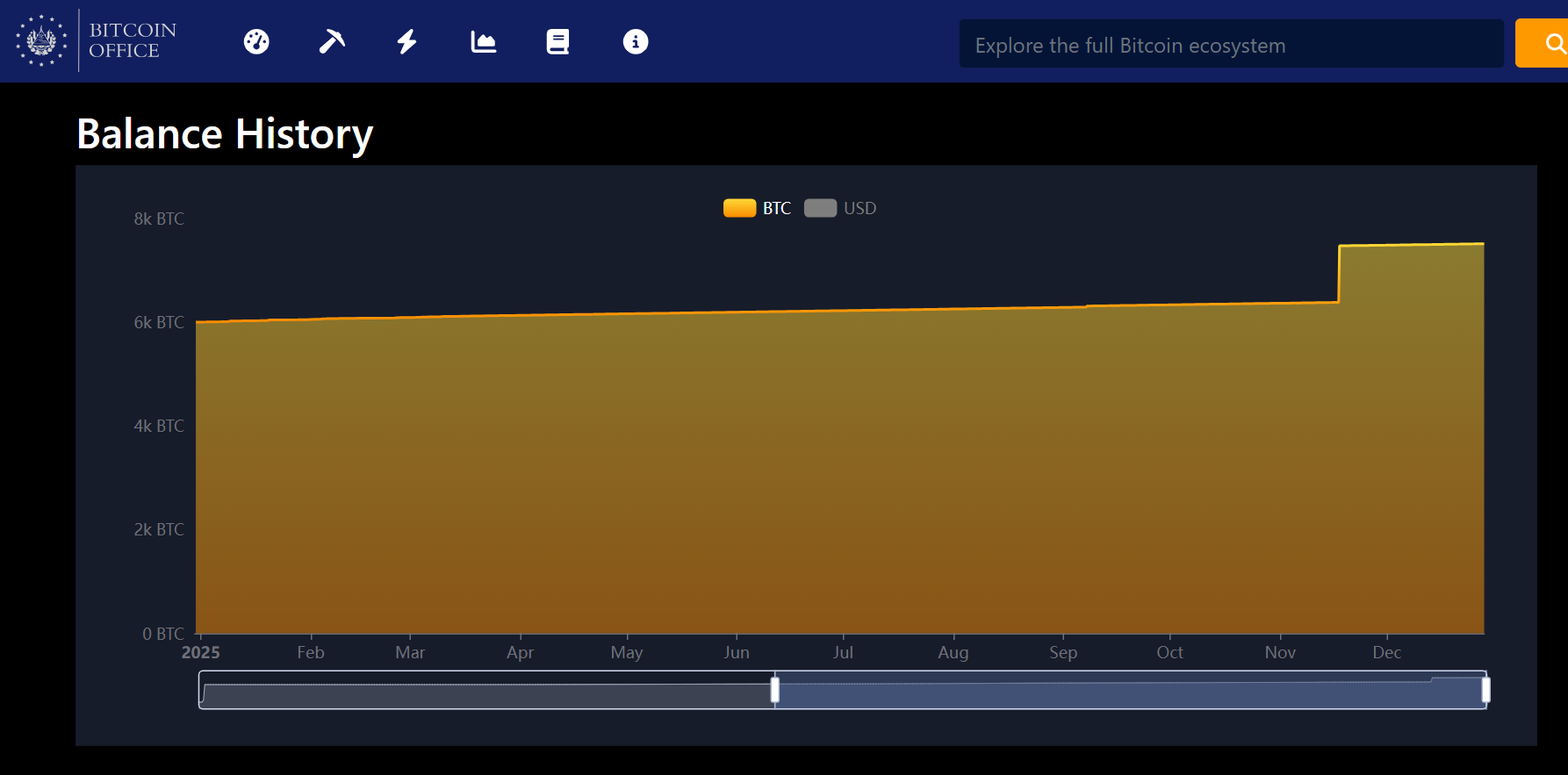Click the December balance jump on chart
This screenshot has height=775, width=1568.
pos(1339,274)
